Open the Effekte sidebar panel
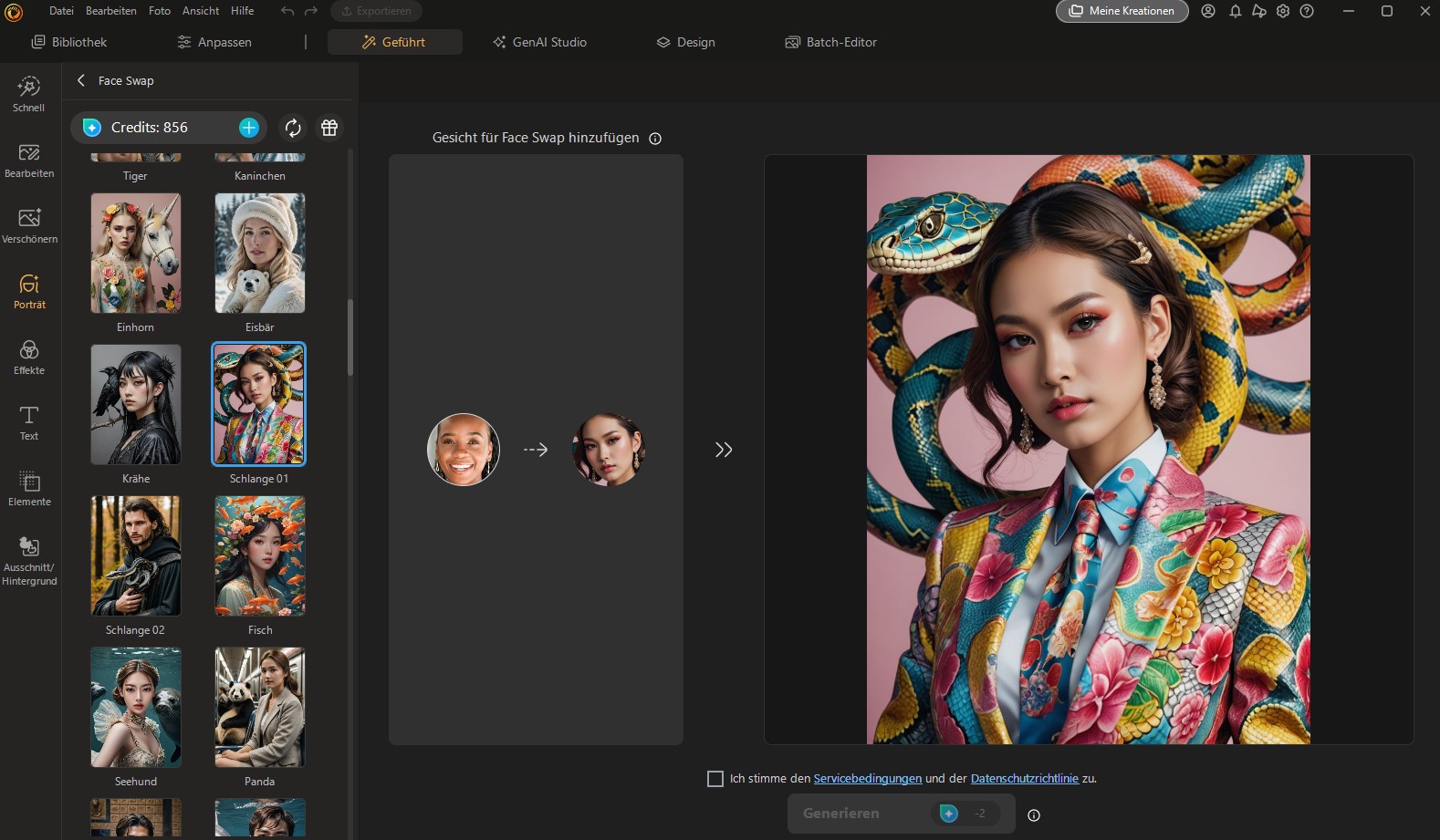 coord(29,358)
